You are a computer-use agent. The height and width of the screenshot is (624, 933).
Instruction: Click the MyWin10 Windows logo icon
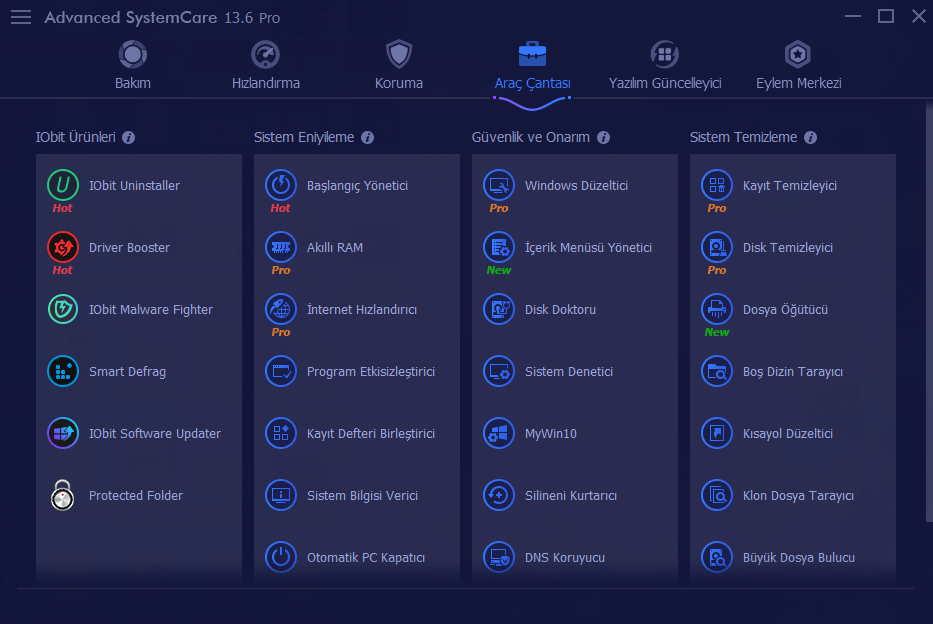(x=499, y=433)
